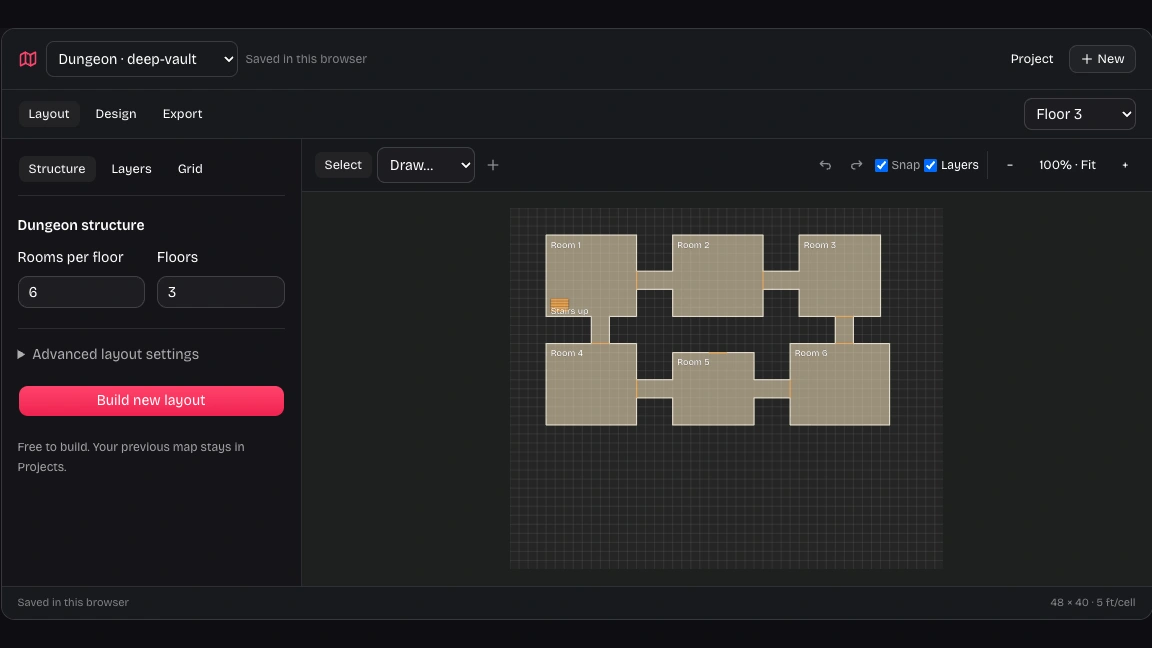Switch to the Export tab

pyautogui.click(x=182, y=114)
